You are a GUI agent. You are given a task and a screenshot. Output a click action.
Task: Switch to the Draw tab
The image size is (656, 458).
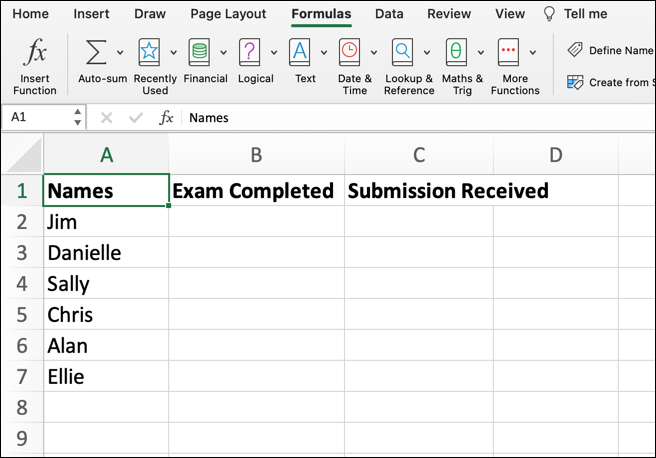pyautogui.click(x=150, y=14)
